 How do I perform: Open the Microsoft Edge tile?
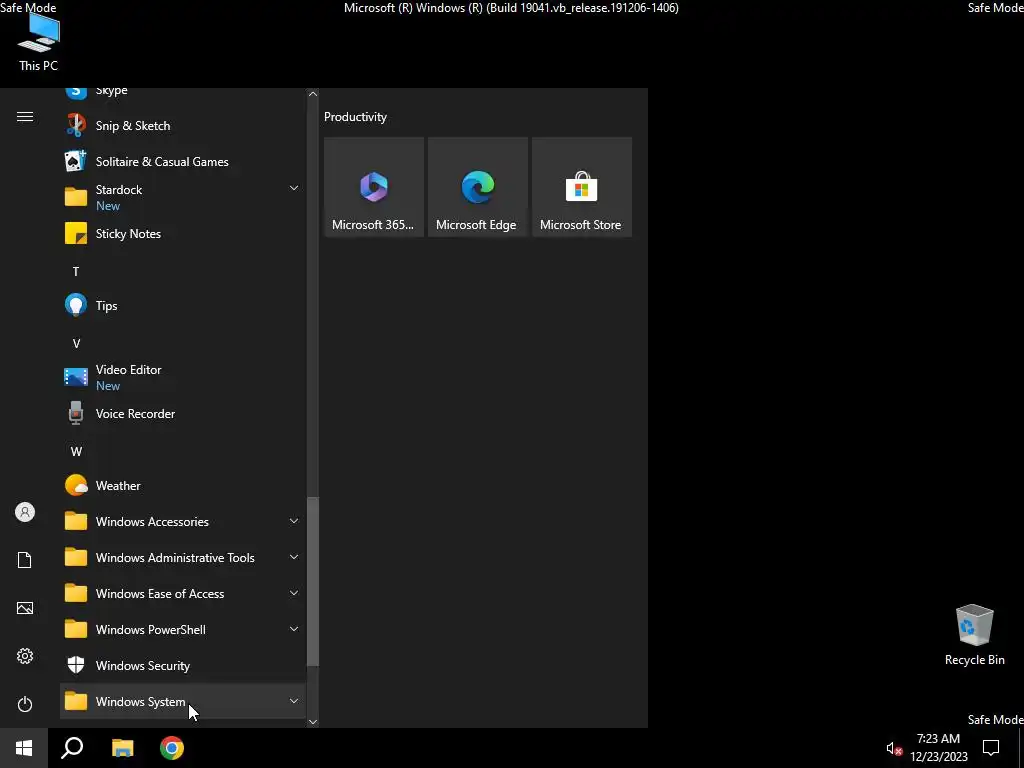coord(477,187)
